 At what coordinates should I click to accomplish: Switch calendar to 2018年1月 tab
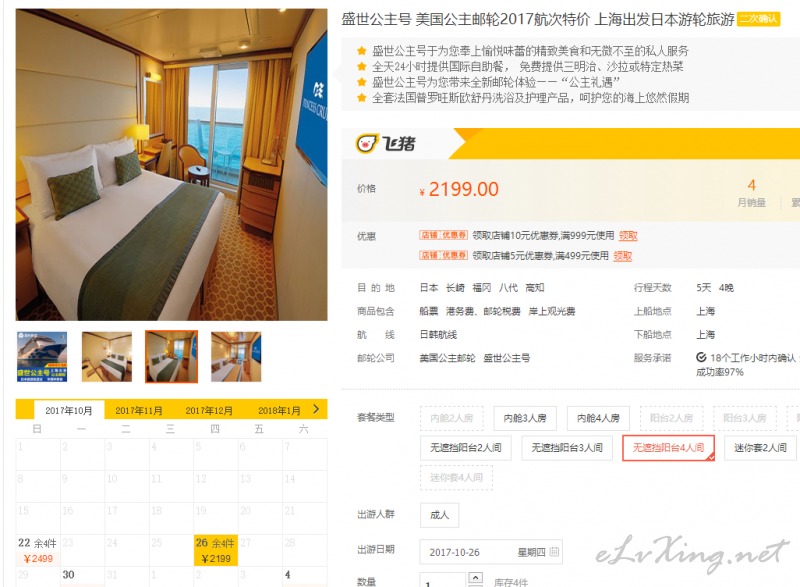pyautogui.click(x=279, y=411)
